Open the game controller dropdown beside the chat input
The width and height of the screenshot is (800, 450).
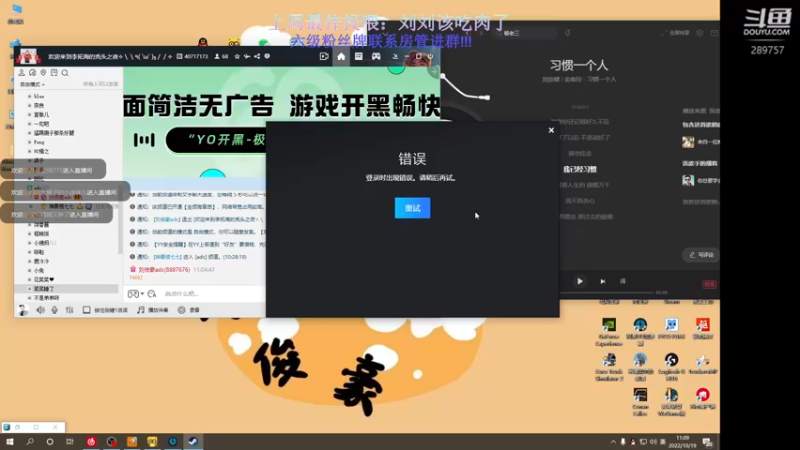[x=135, y=294]
